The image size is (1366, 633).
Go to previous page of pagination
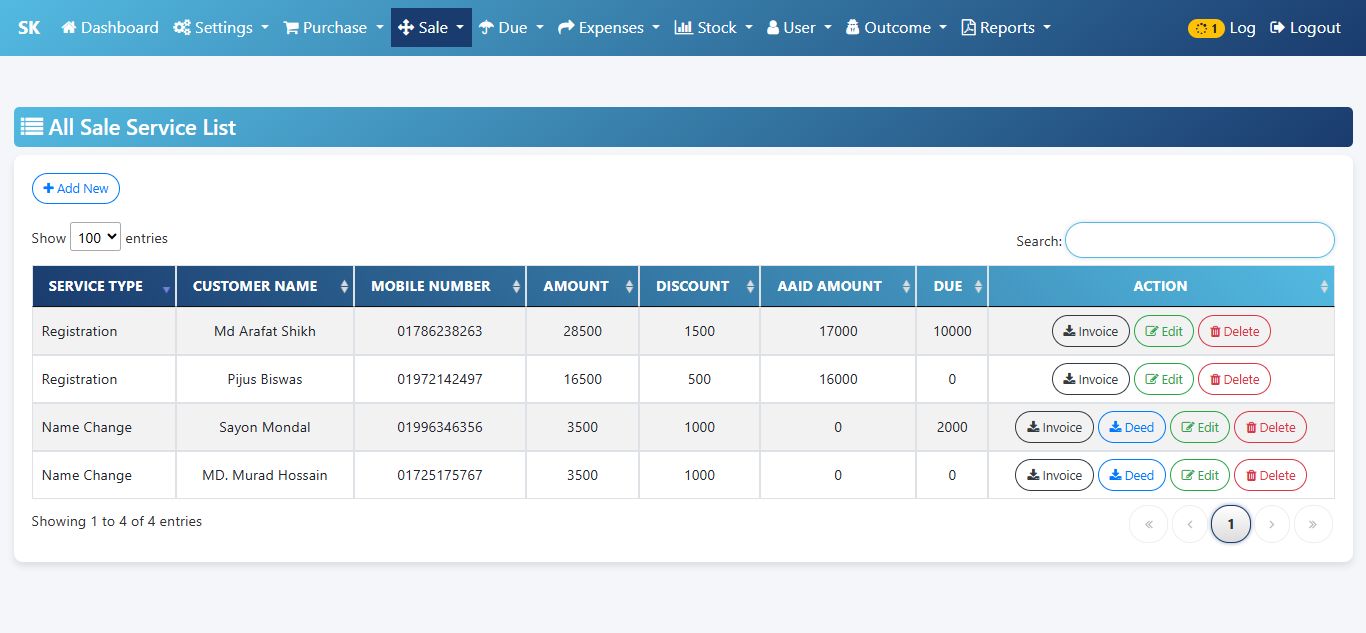1190,524
